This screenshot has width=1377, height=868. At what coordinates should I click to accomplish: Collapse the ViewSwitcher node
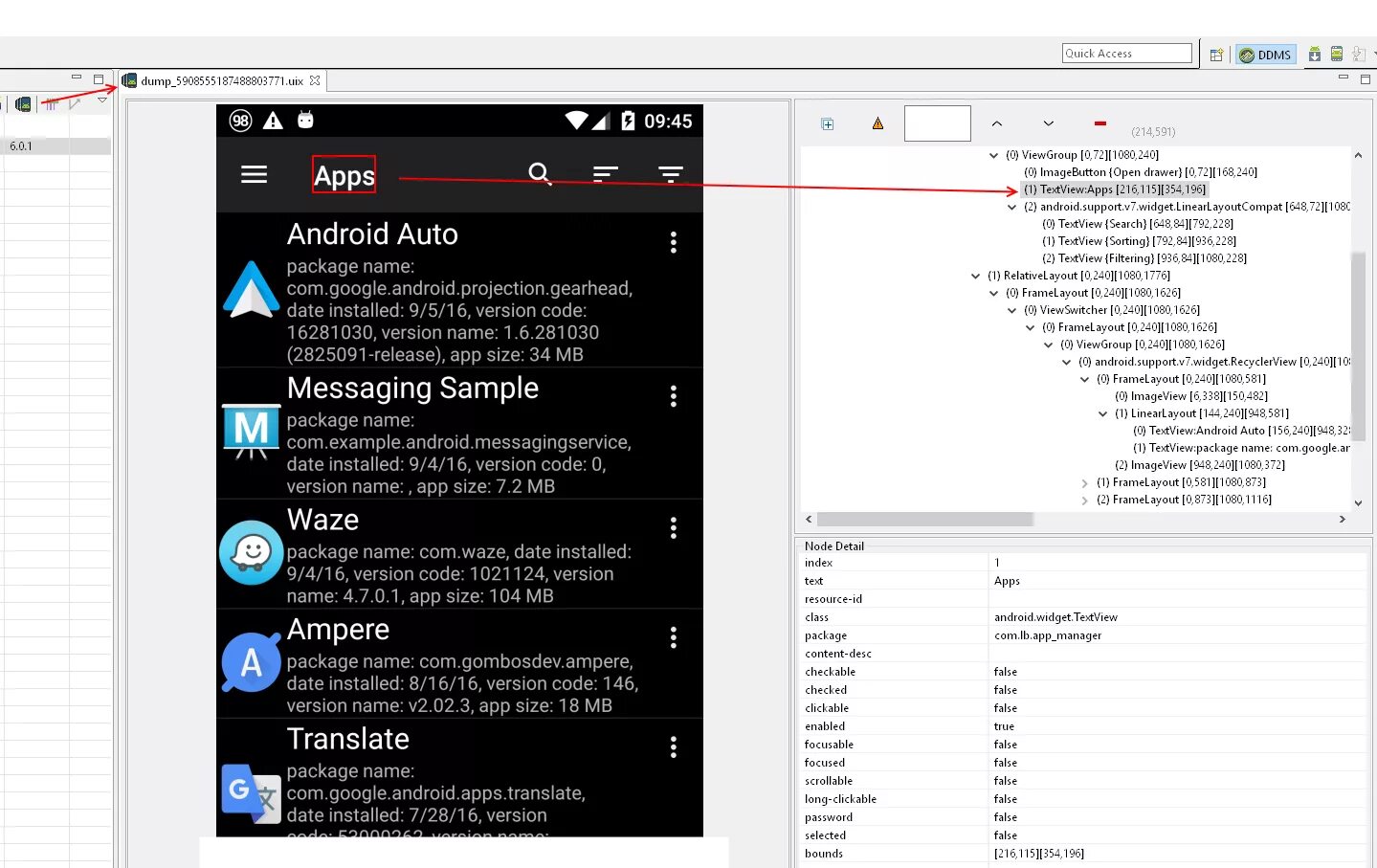[x=1012, y=310]
